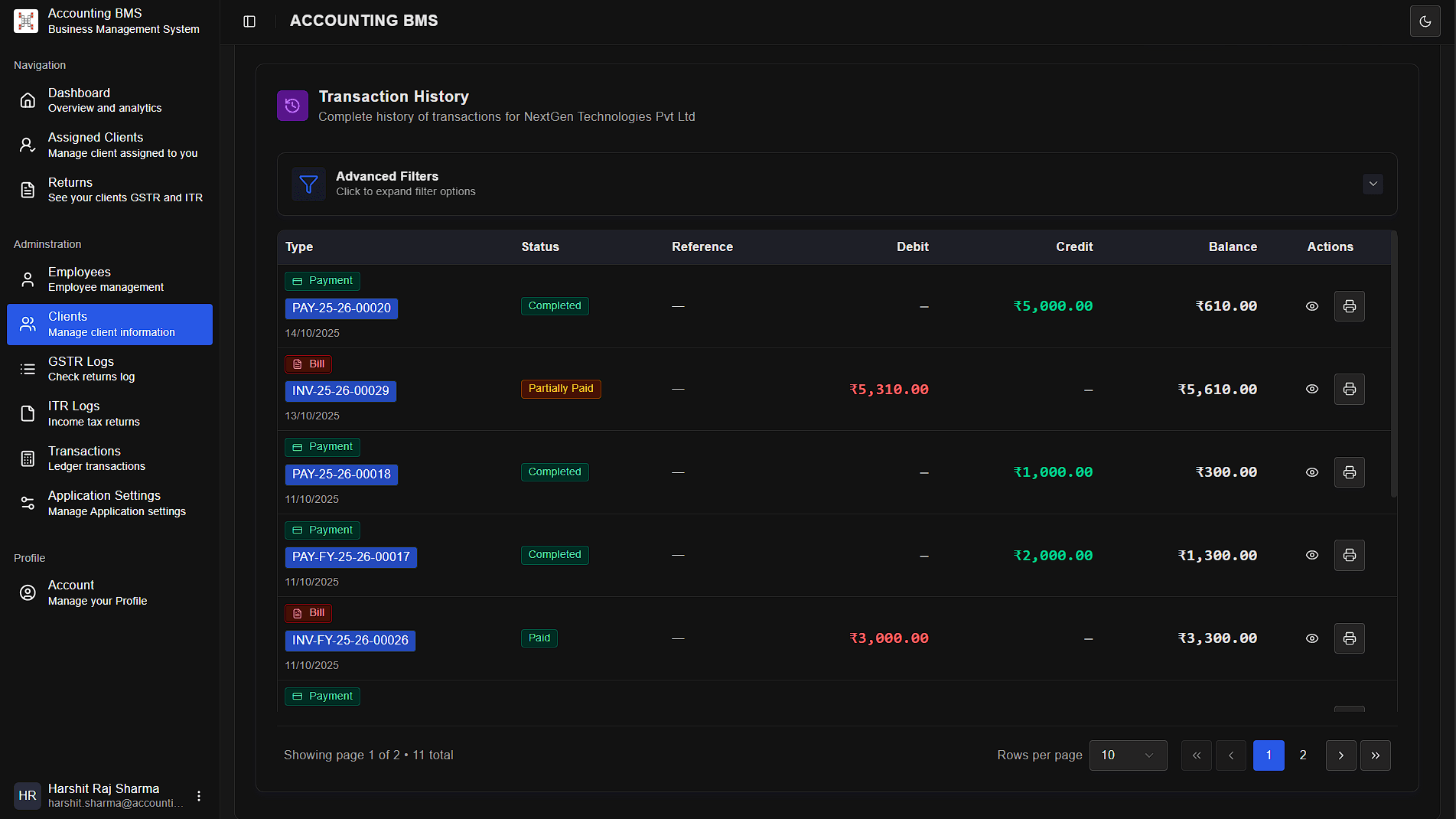This screenshot has height=819, width=1456.
Task: Go to page 2 of transactions
Action: (1303, 755)
